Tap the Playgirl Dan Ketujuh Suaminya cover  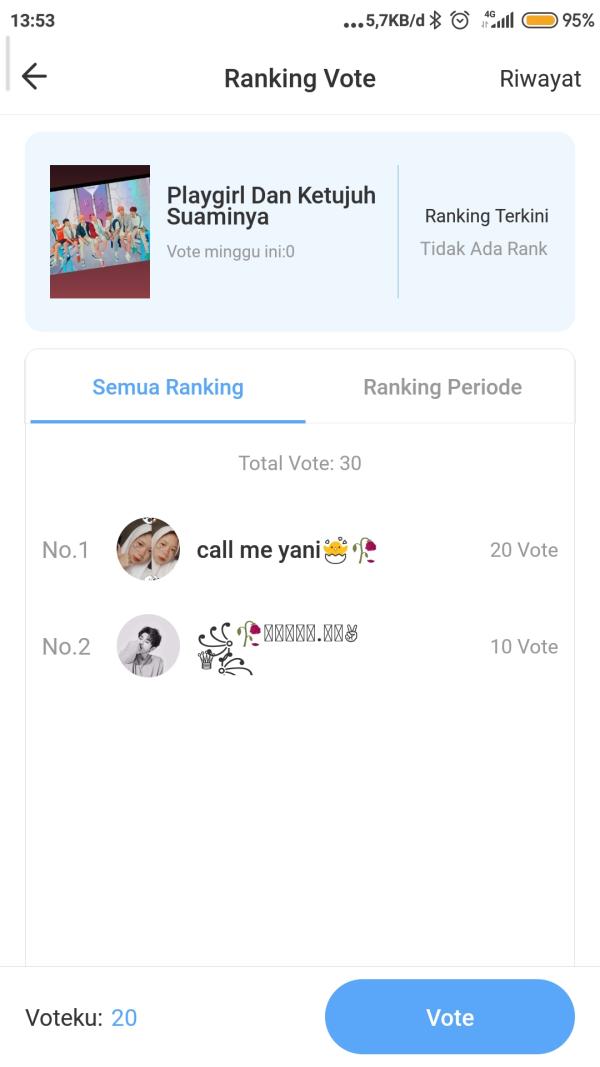coord(100,231)
